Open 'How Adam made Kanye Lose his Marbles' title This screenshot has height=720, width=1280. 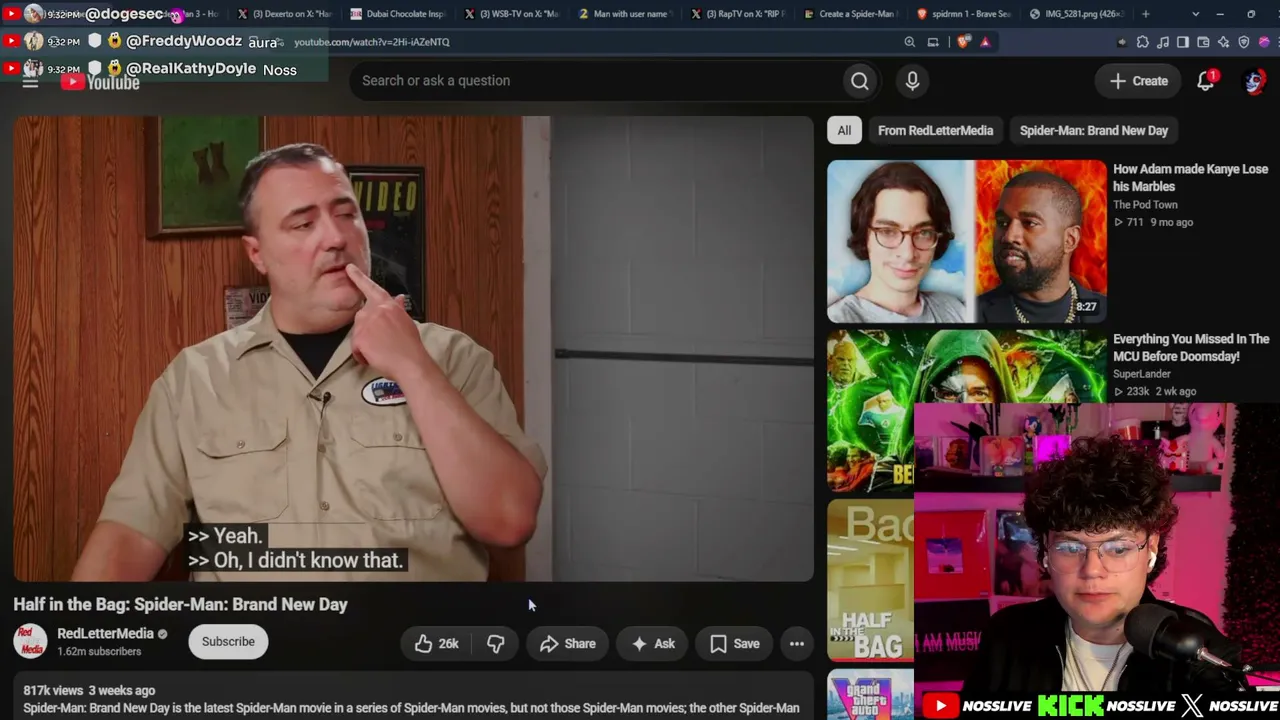pos(1190,178)
